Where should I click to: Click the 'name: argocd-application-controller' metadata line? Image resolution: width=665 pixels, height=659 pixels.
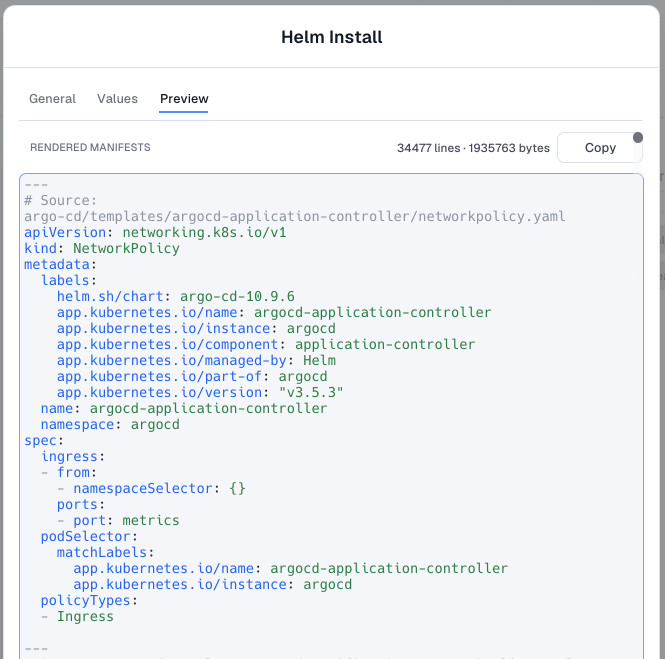point(184,408)
